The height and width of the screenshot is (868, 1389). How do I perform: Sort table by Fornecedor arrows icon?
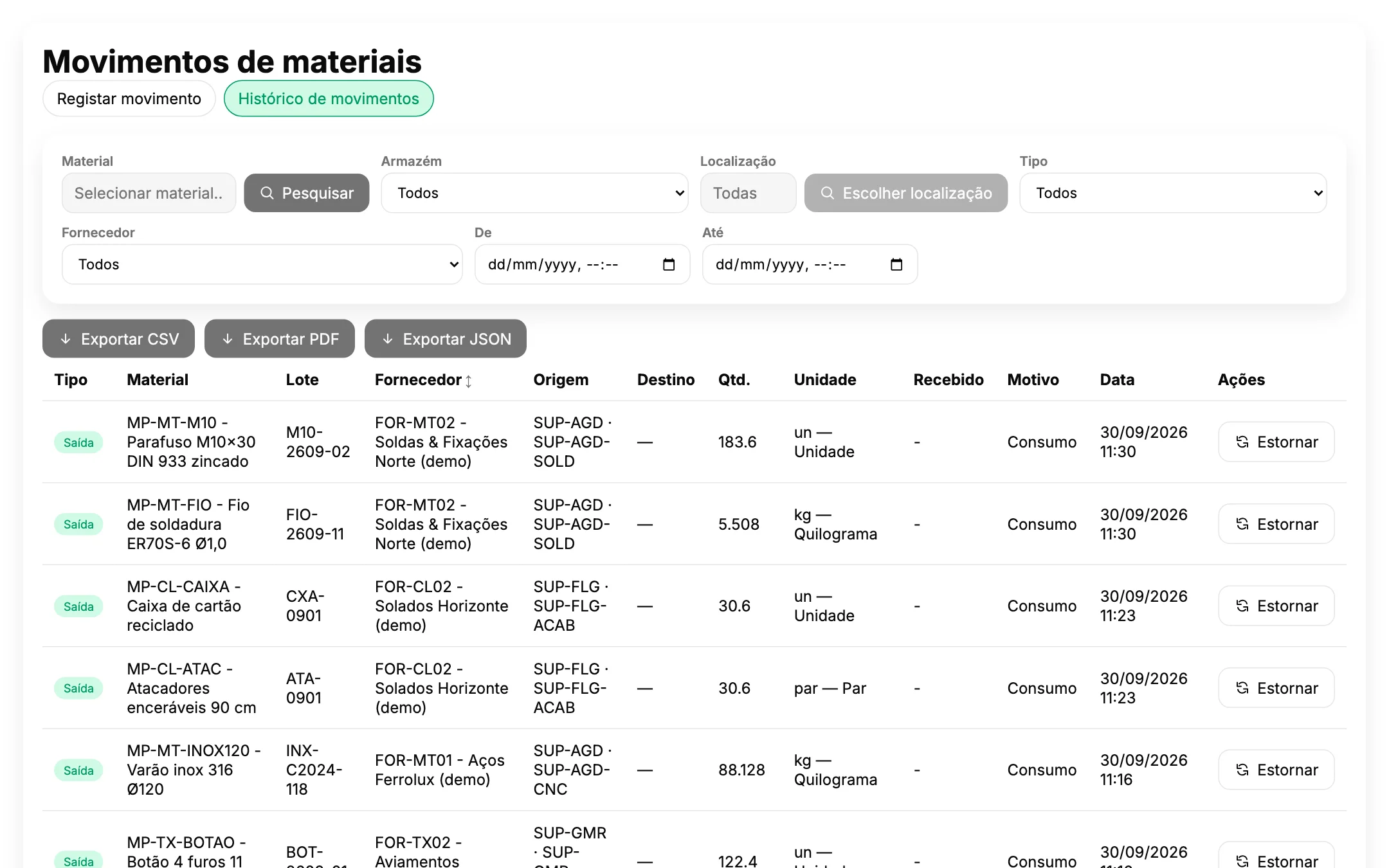(x=469, y=381)
